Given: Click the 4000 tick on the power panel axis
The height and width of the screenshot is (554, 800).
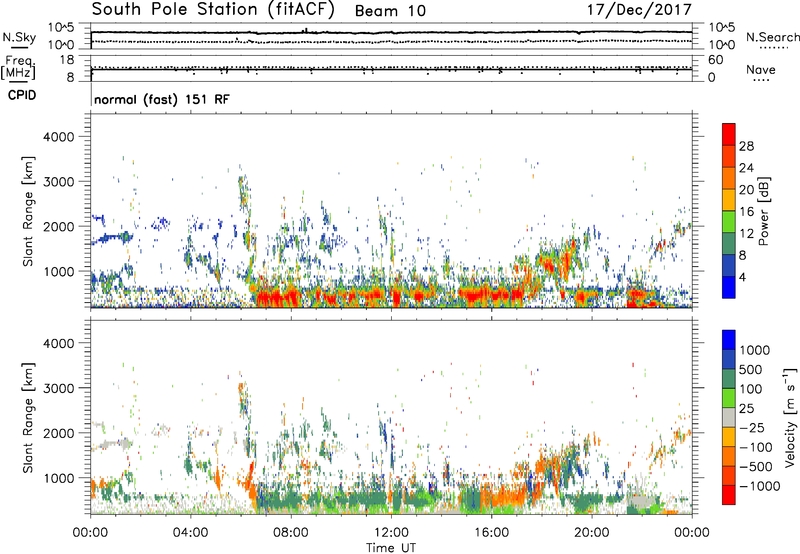Looking at the screenshot, I should (x=58, y=137).
